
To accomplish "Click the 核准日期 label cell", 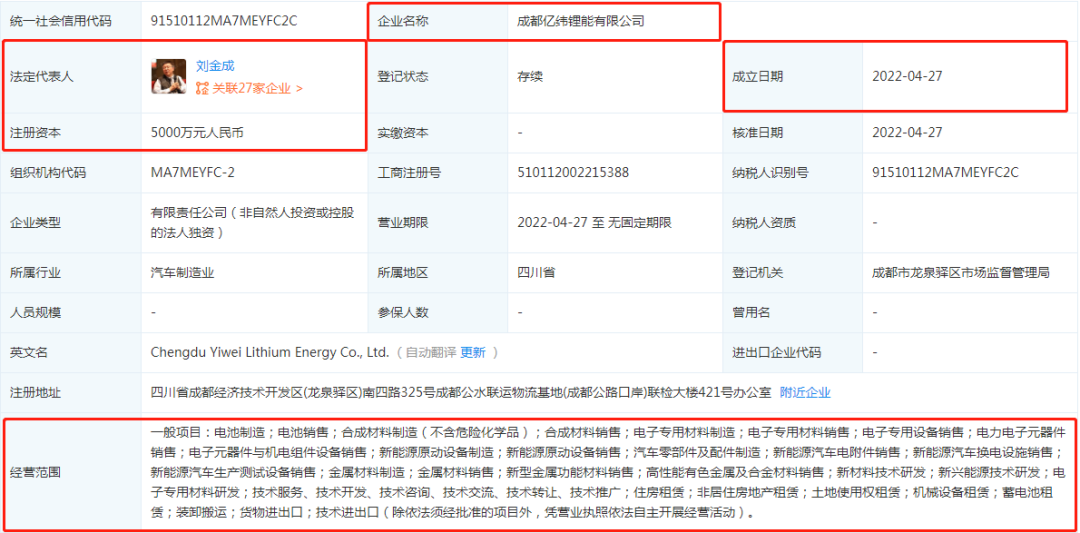I will point(792,132).
